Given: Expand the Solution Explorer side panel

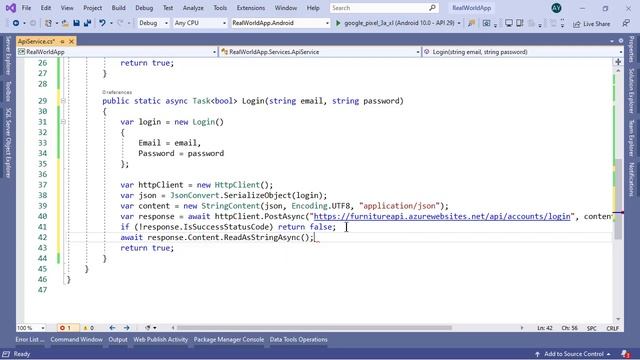Looking at the screenshot, I should click(x=631, y=91).
